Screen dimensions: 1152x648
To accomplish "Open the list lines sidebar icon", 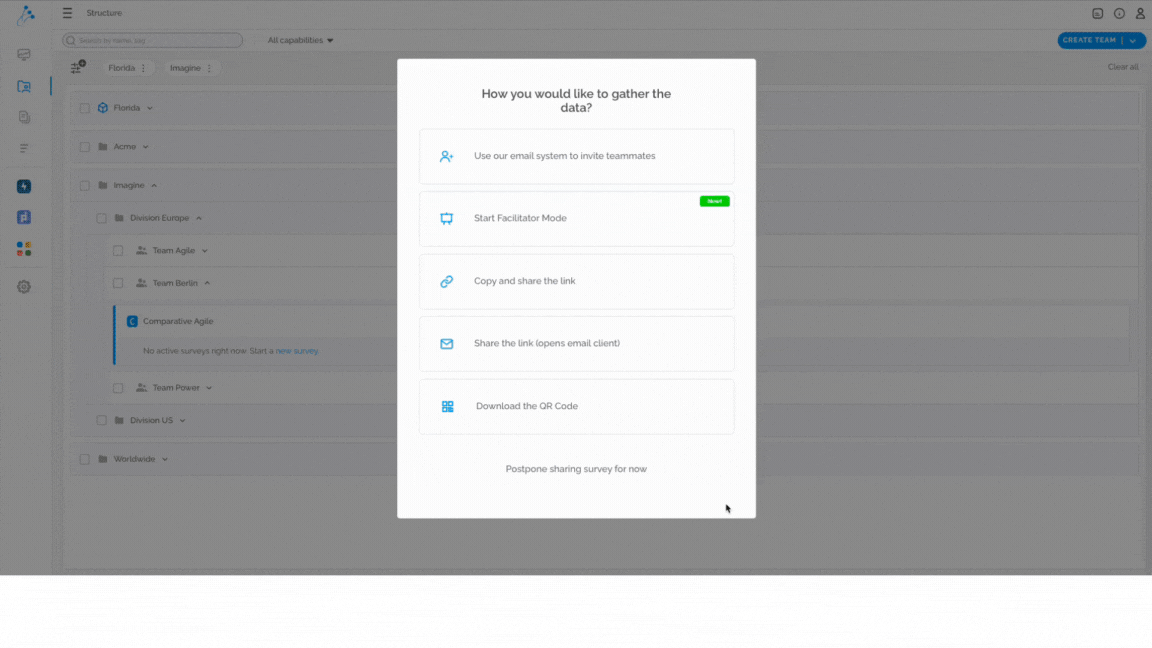I will click(24, 148).
